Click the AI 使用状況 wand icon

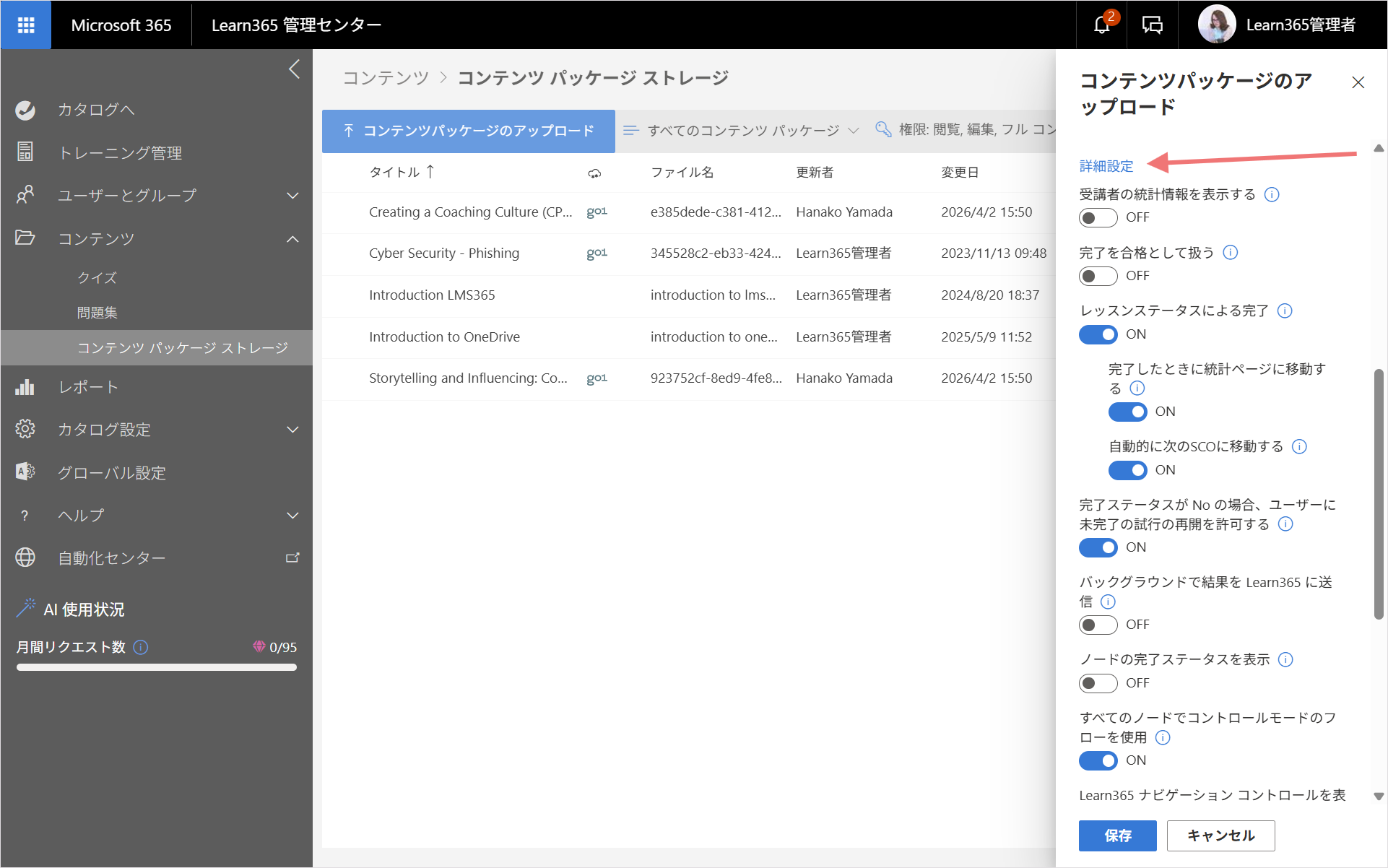coord(25,608)
